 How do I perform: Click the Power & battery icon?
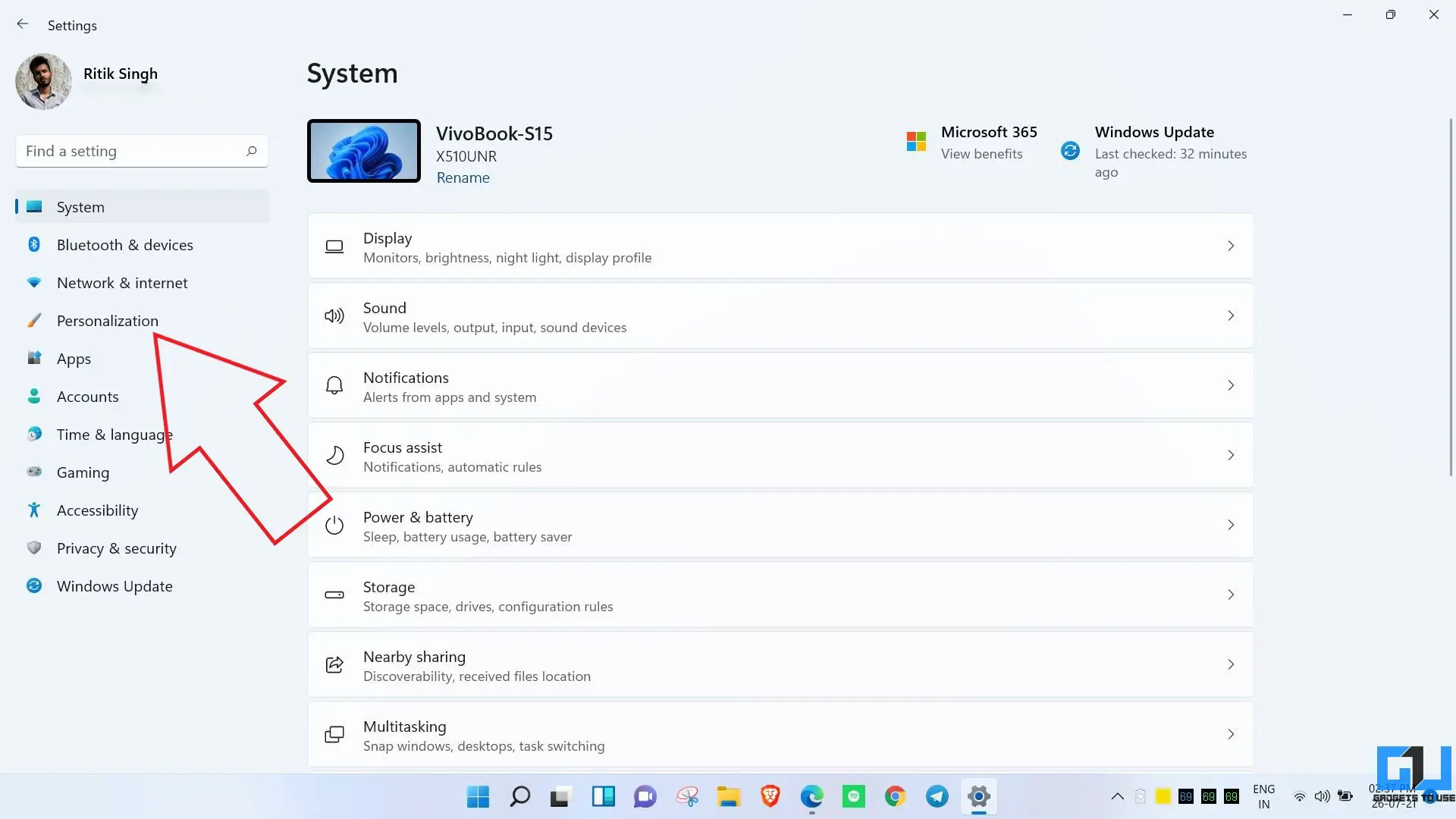(x=334, y=525)
